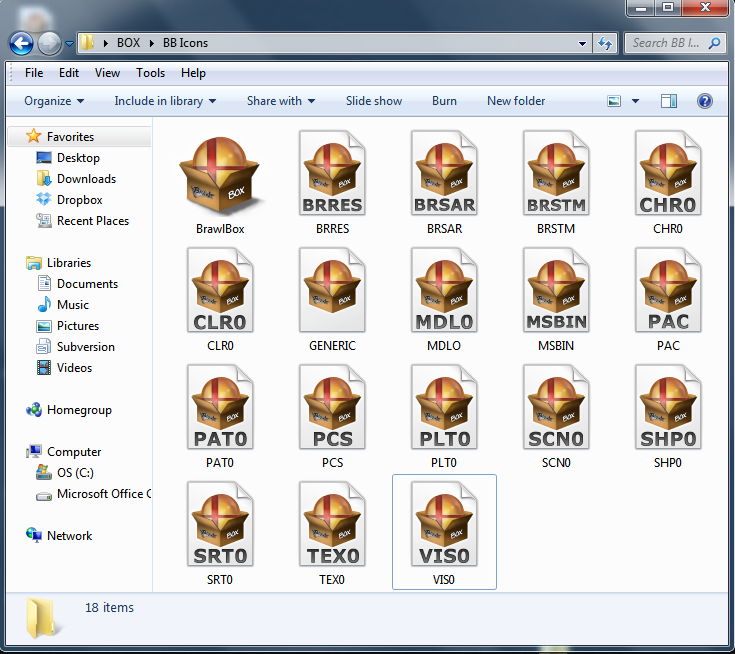This screenshot has height=654, width=735.
Task: Select the MDL0 file icon
Action: pos(444,290)
